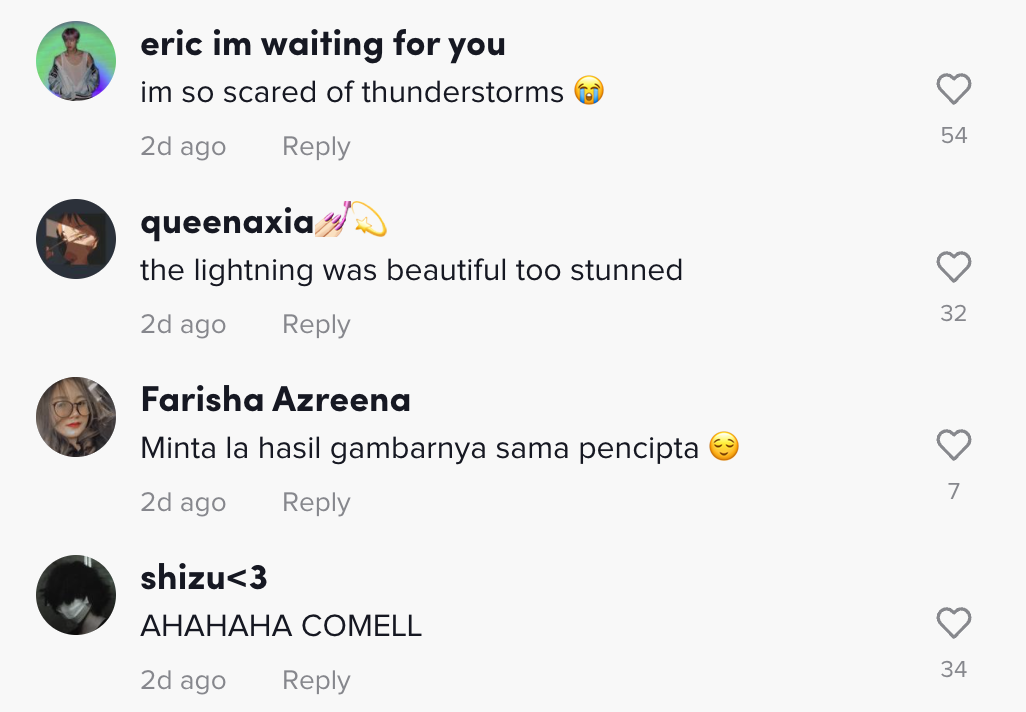Reply to queenaxia's comment
This screenshot has width=1026, height=712.
316,325
